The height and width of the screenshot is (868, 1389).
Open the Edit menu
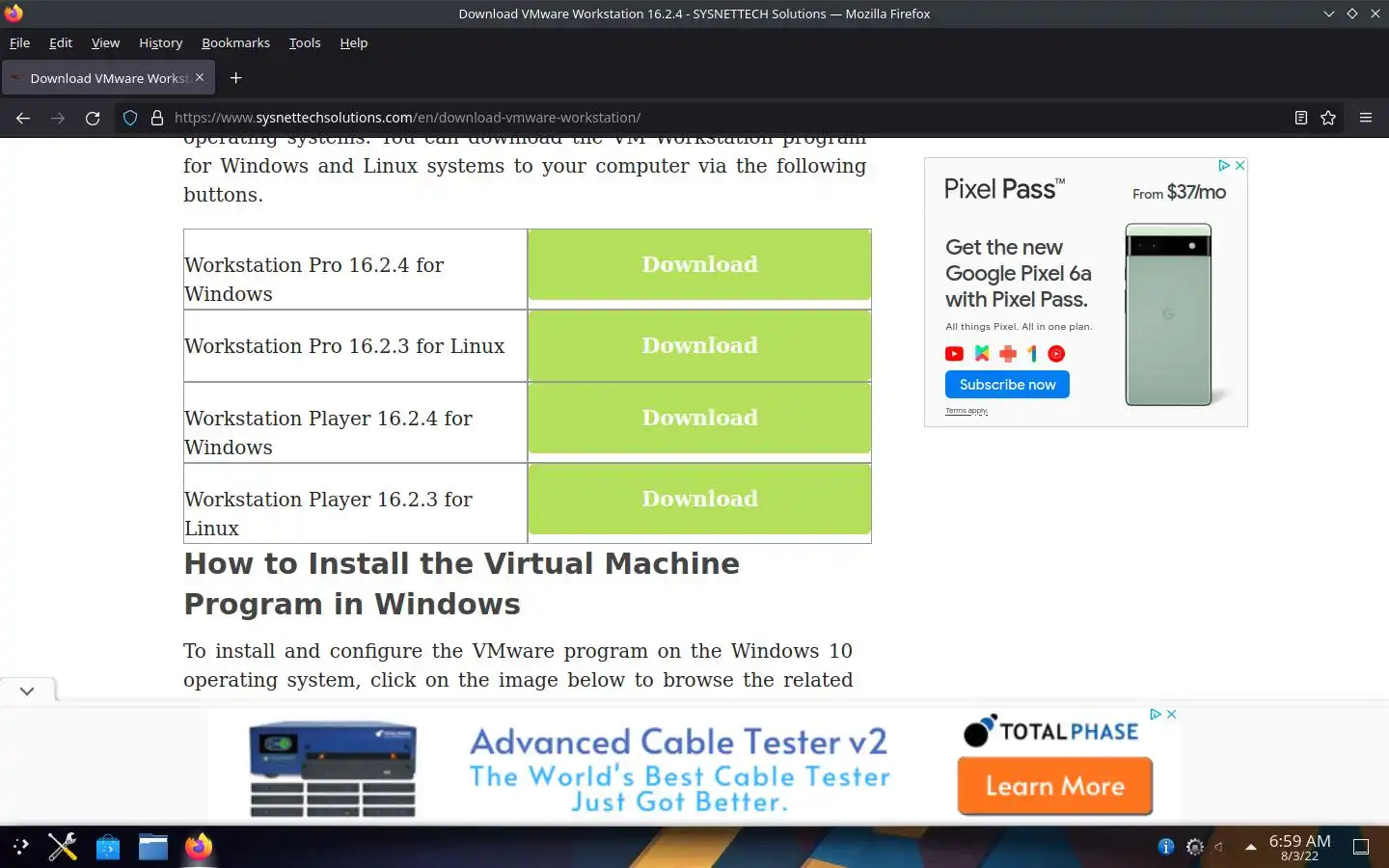[x=61, y=42]
